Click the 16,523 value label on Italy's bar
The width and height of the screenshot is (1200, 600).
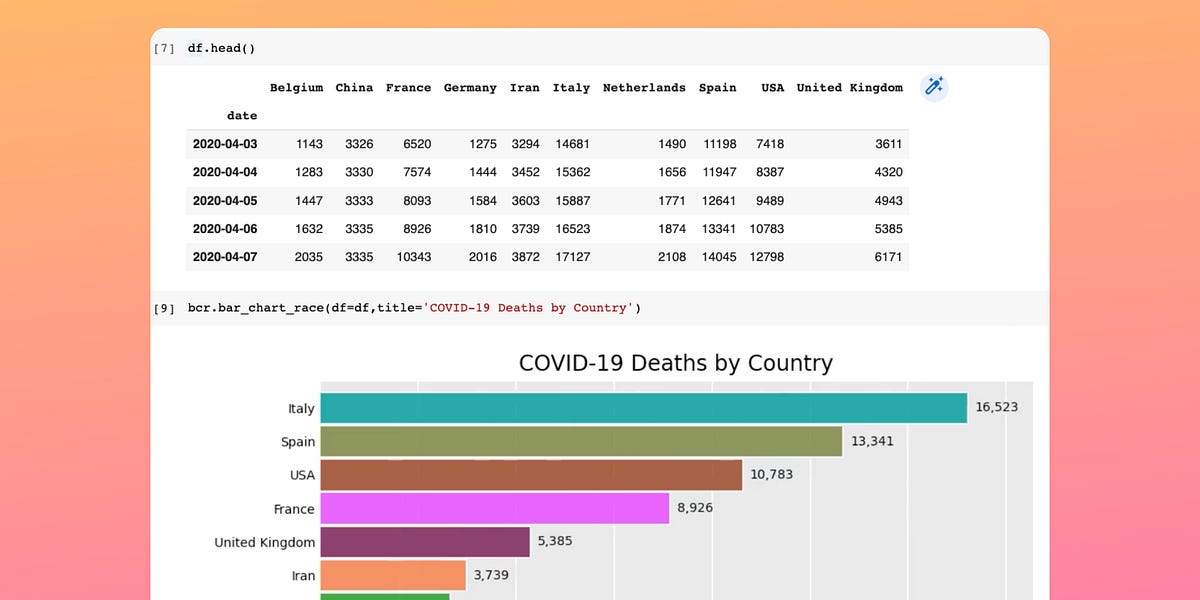[997, 407]
